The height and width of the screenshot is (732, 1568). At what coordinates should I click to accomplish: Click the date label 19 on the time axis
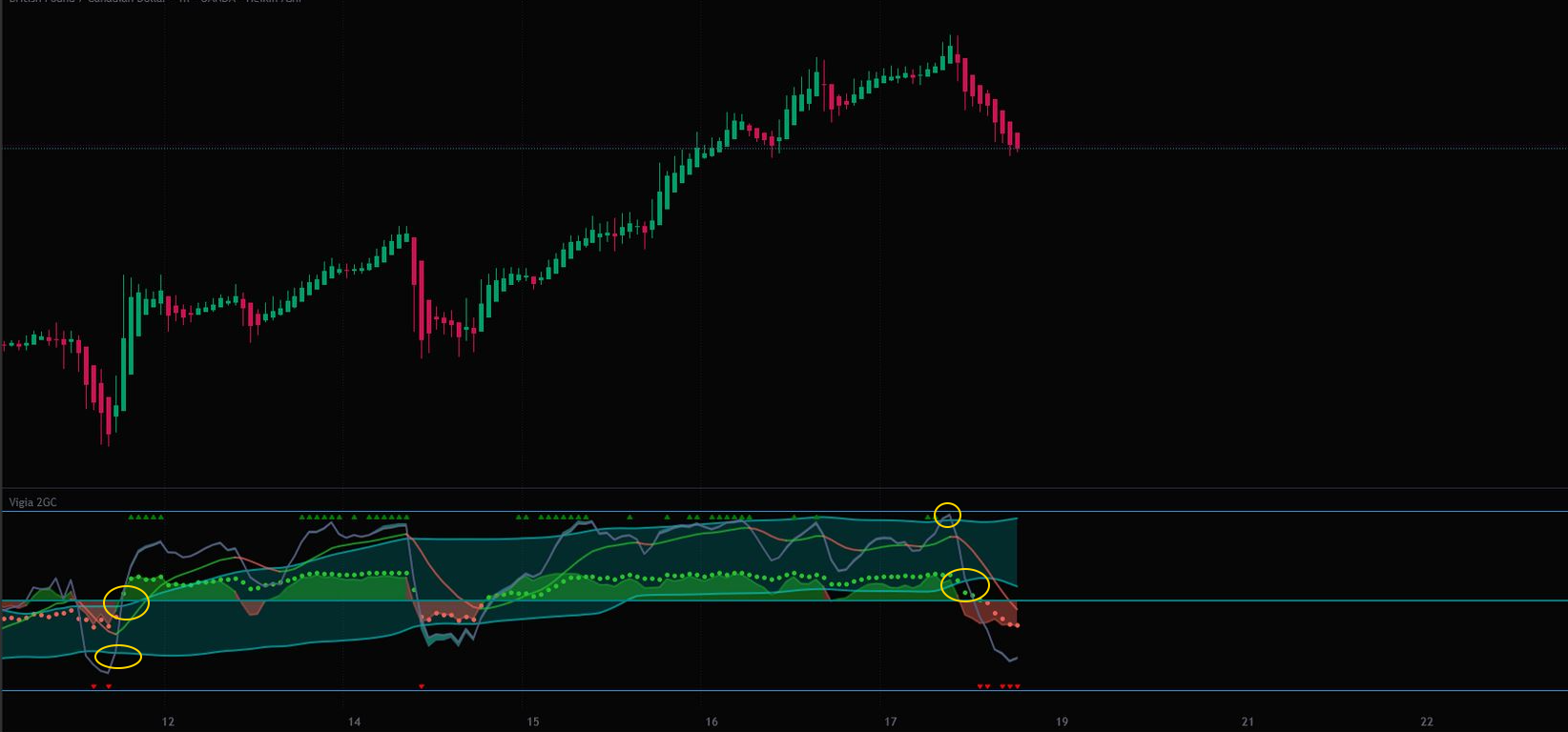click(x=1063, y=722)
